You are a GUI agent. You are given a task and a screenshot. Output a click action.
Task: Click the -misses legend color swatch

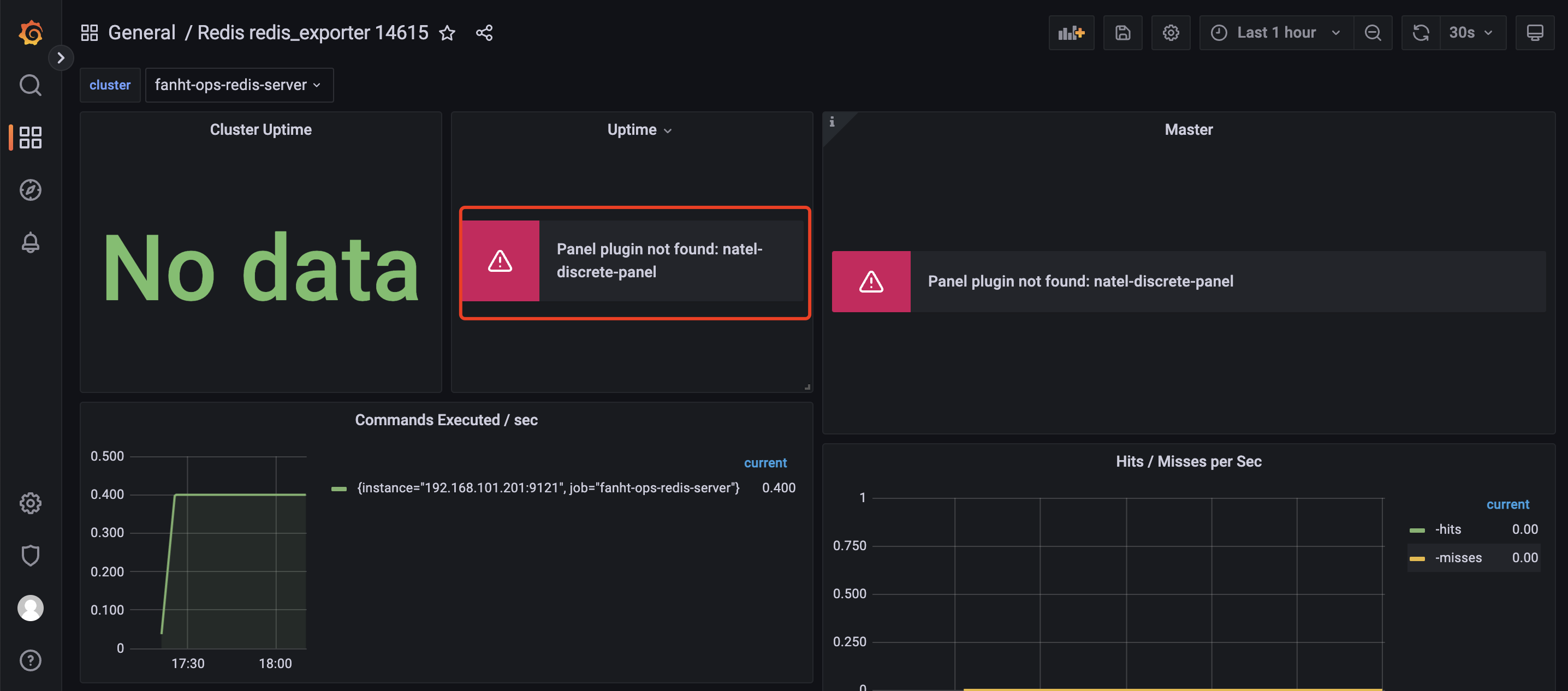[1417, 558]
